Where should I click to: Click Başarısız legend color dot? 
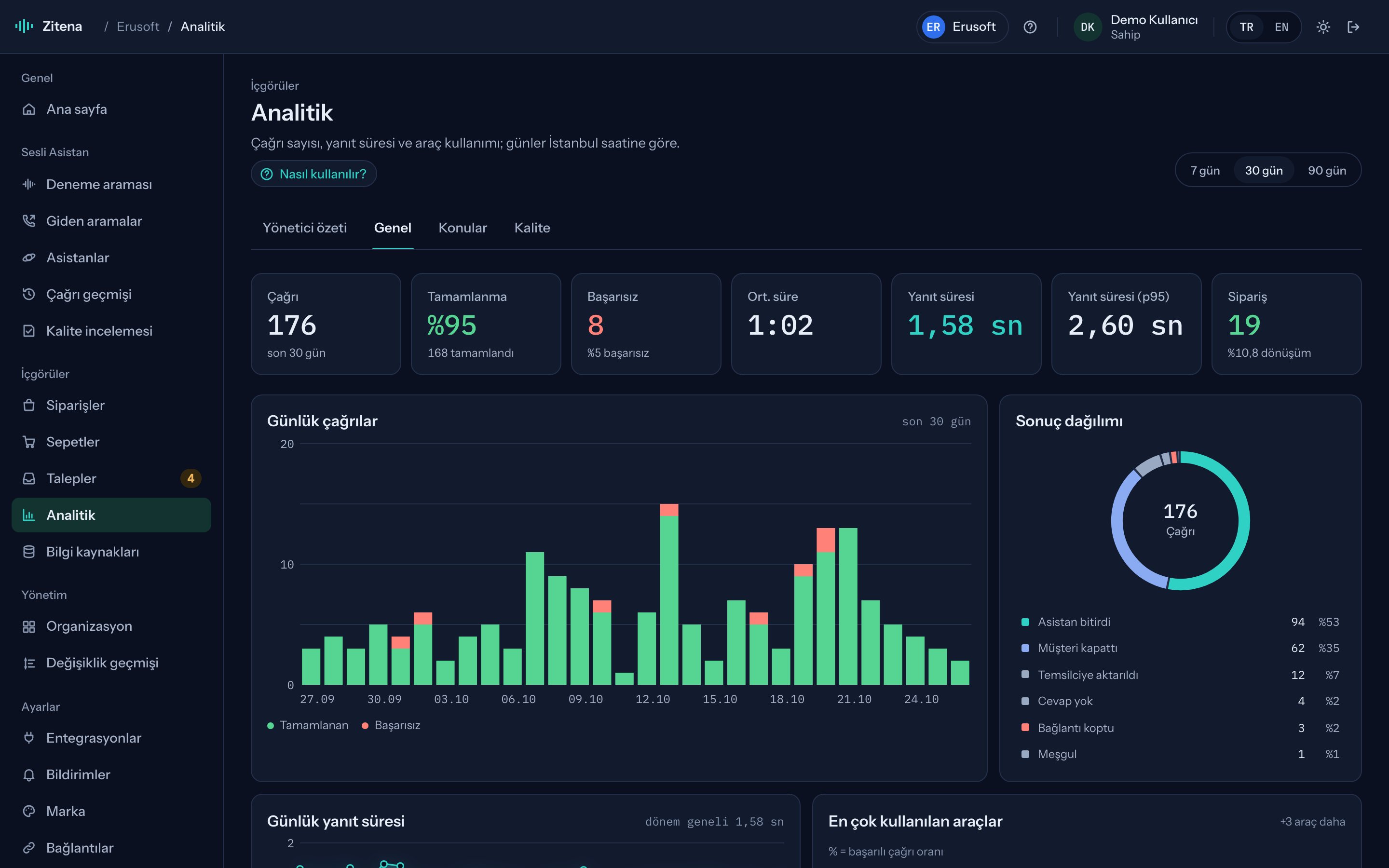pyautogui.click(x=365, y=726)
